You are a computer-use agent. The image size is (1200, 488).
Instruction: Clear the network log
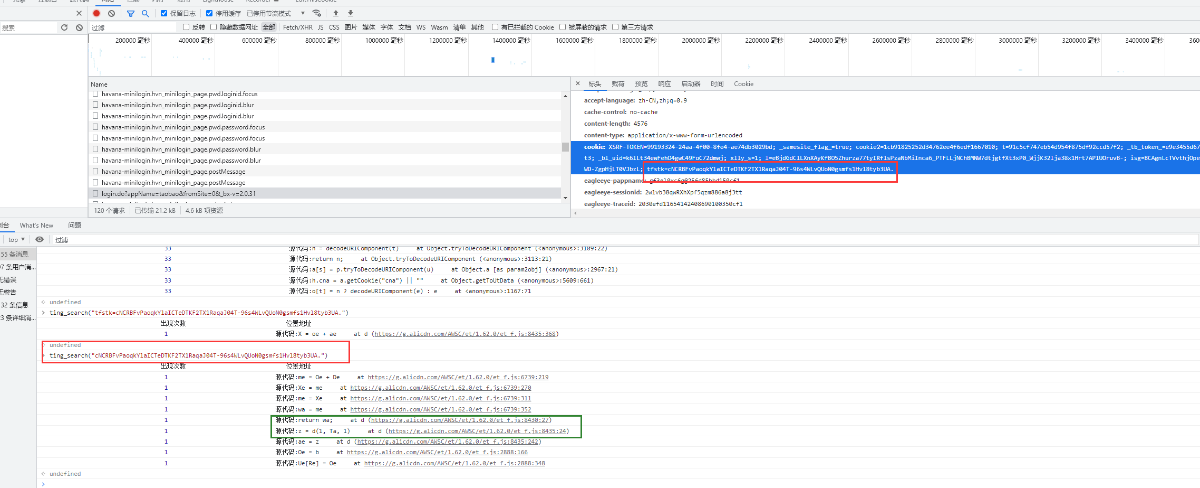click(111, 13)
